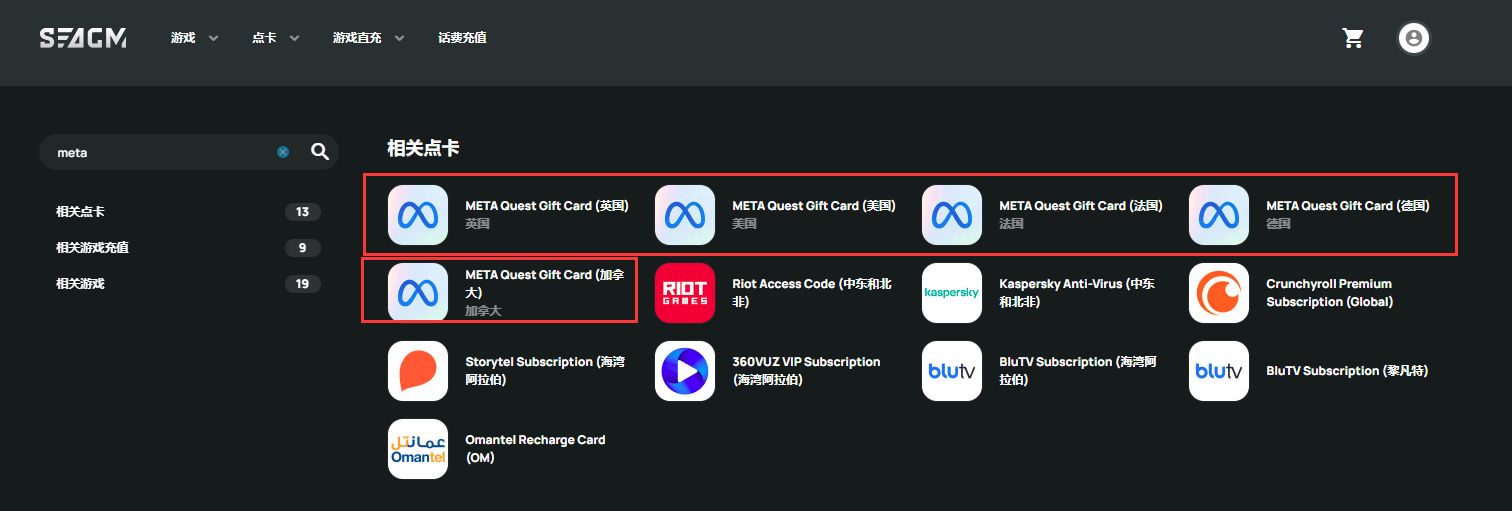Open Storytel Subscription (海湾阿拉伯)
Screen dimensions: 1512x511
tap(545, 371)
